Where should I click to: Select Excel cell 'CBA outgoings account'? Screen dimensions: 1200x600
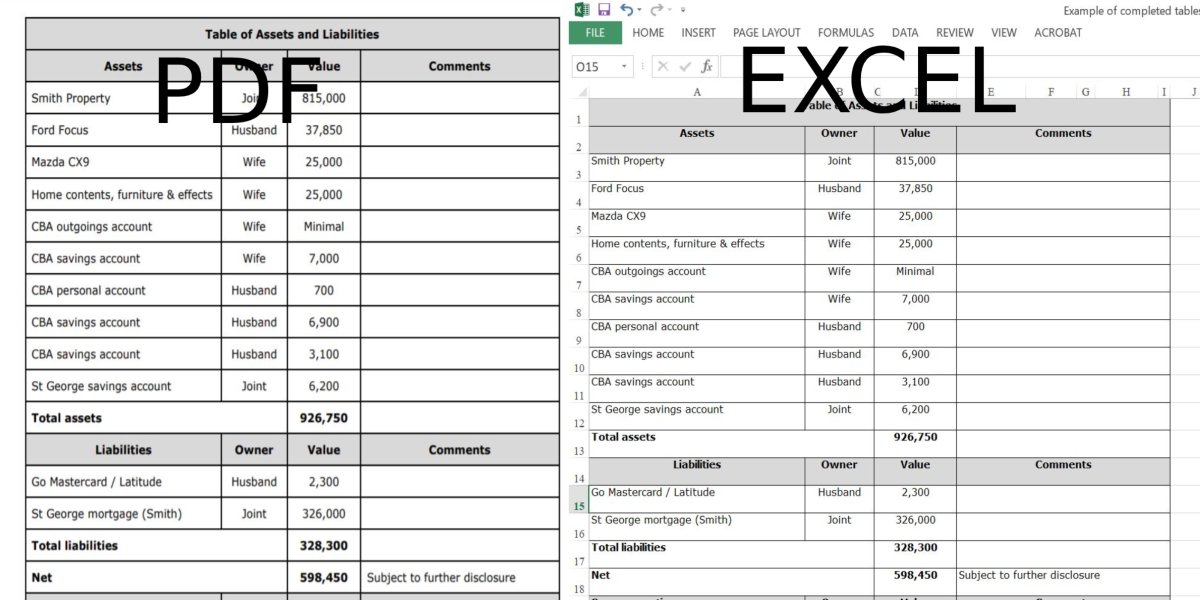697,278
